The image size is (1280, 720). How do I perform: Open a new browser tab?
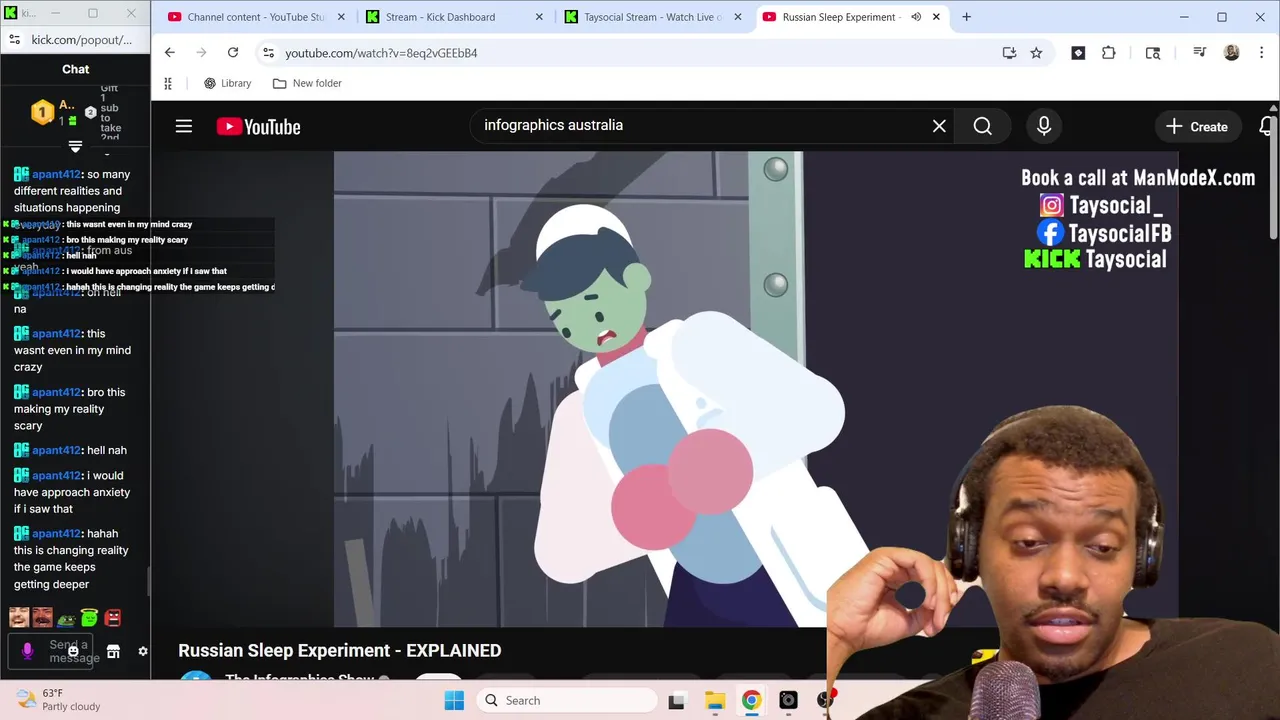coord(966,17)
